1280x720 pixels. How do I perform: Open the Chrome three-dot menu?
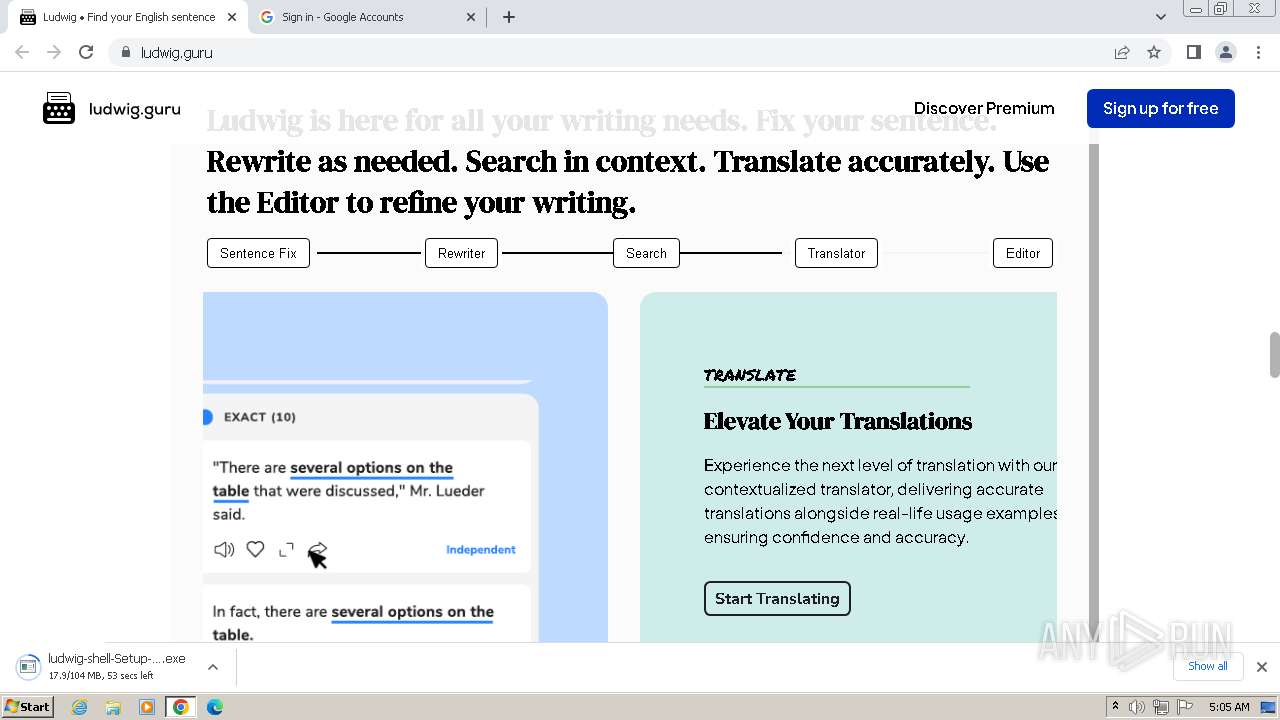(1258, 52)
